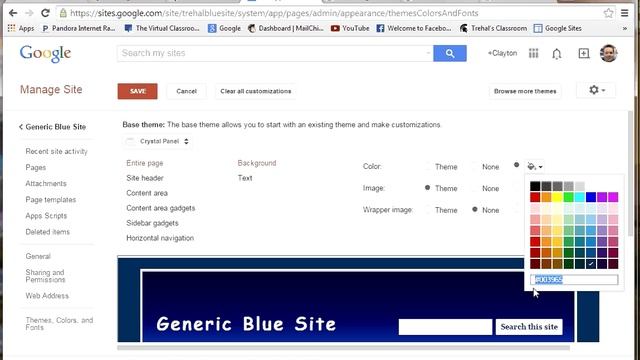Image resolution: width=640 pixels, height=360 pixels.
Task: Open the YouTube bookmark
Action: [x=350, y=28]
